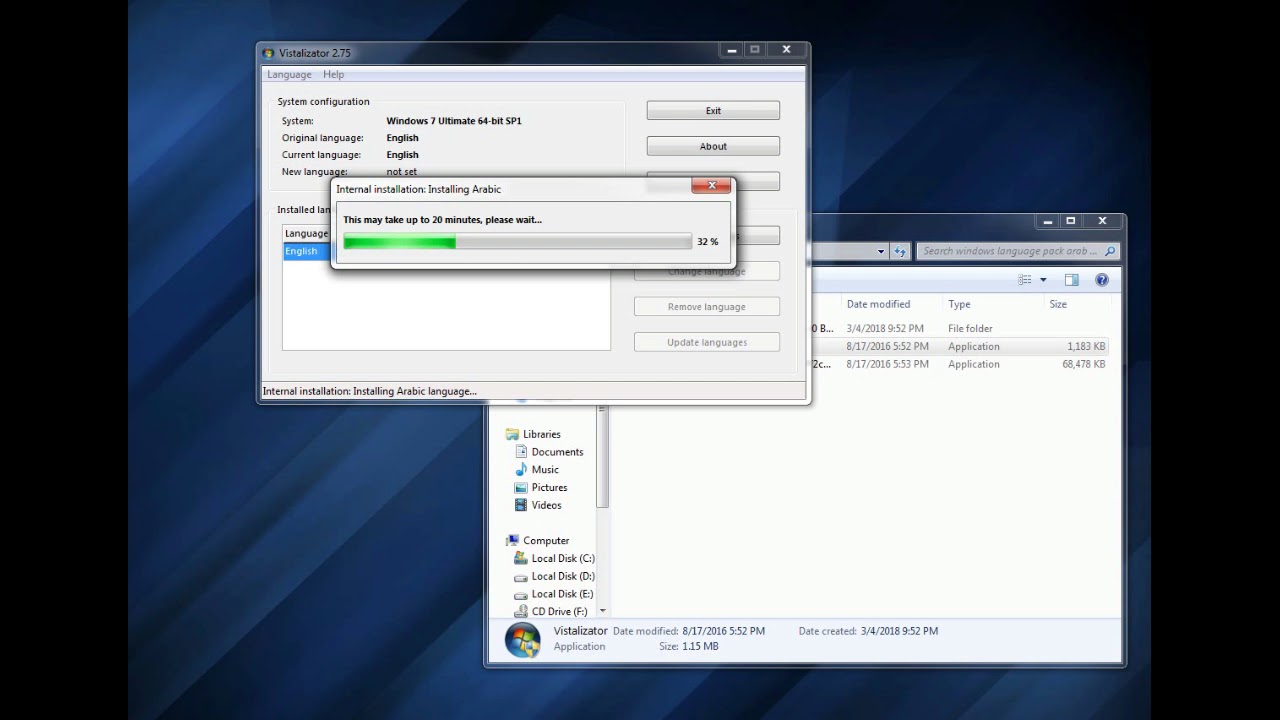The image size is (1280, 720).
Task: Click the About button in Vistalizator
Action: coord(713,146)
